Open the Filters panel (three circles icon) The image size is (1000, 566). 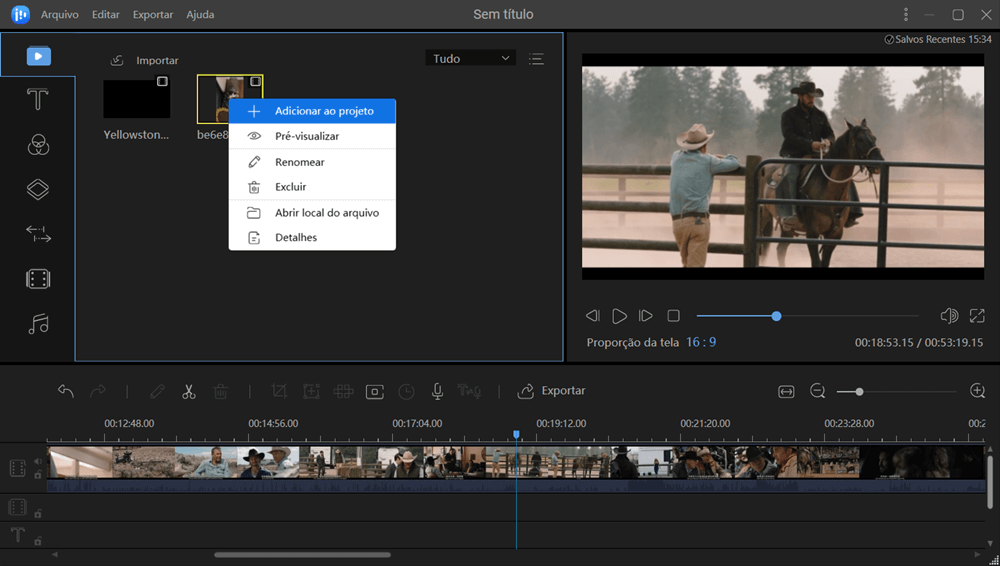pos(38,145)
